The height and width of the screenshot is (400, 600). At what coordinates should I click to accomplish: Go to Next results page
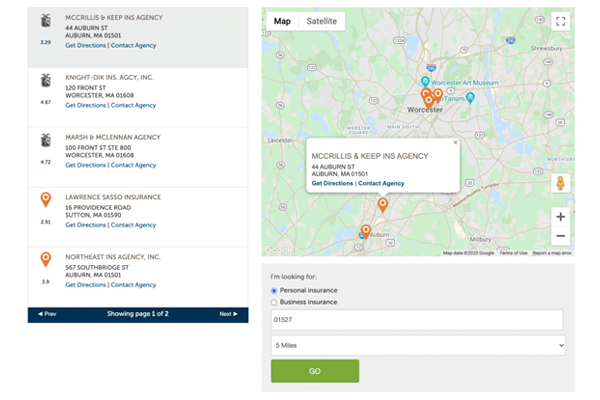click(x=228, y=314)
